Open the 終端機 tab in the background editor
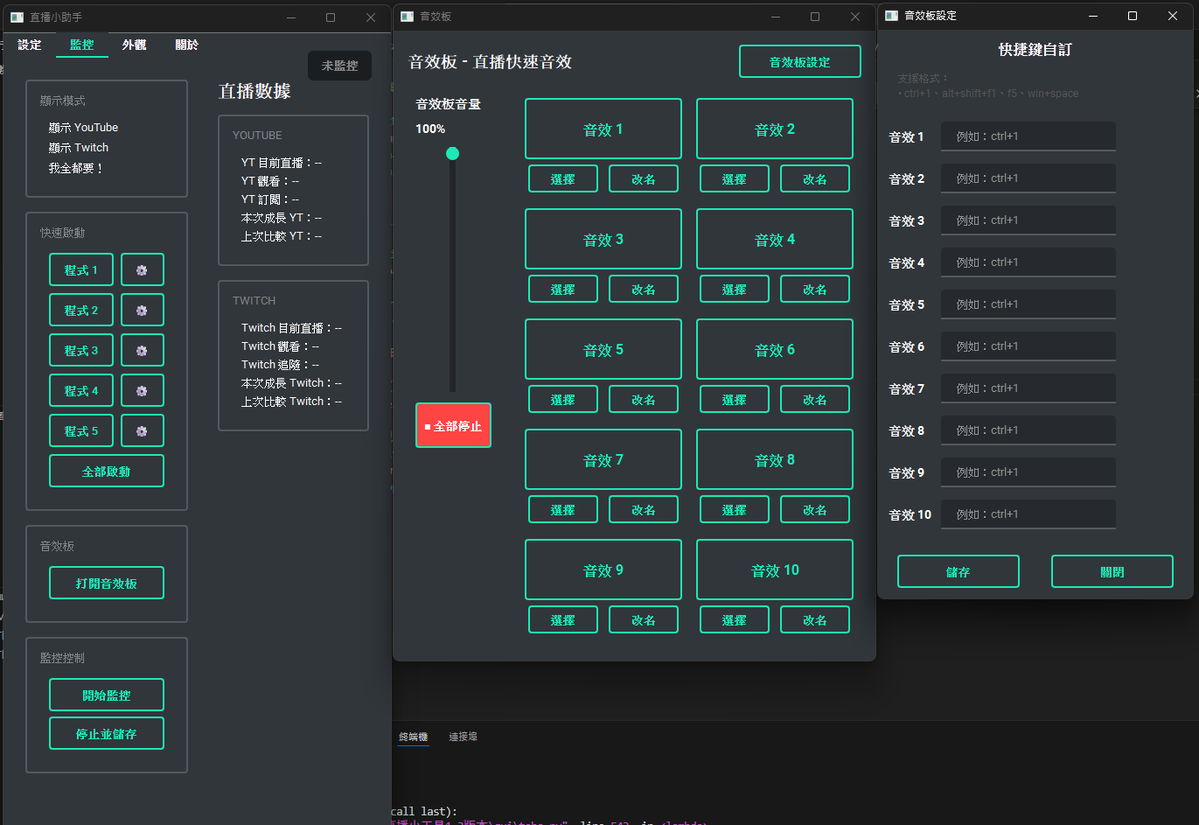This screenshot has height=825, width=1199. point(413,737)
